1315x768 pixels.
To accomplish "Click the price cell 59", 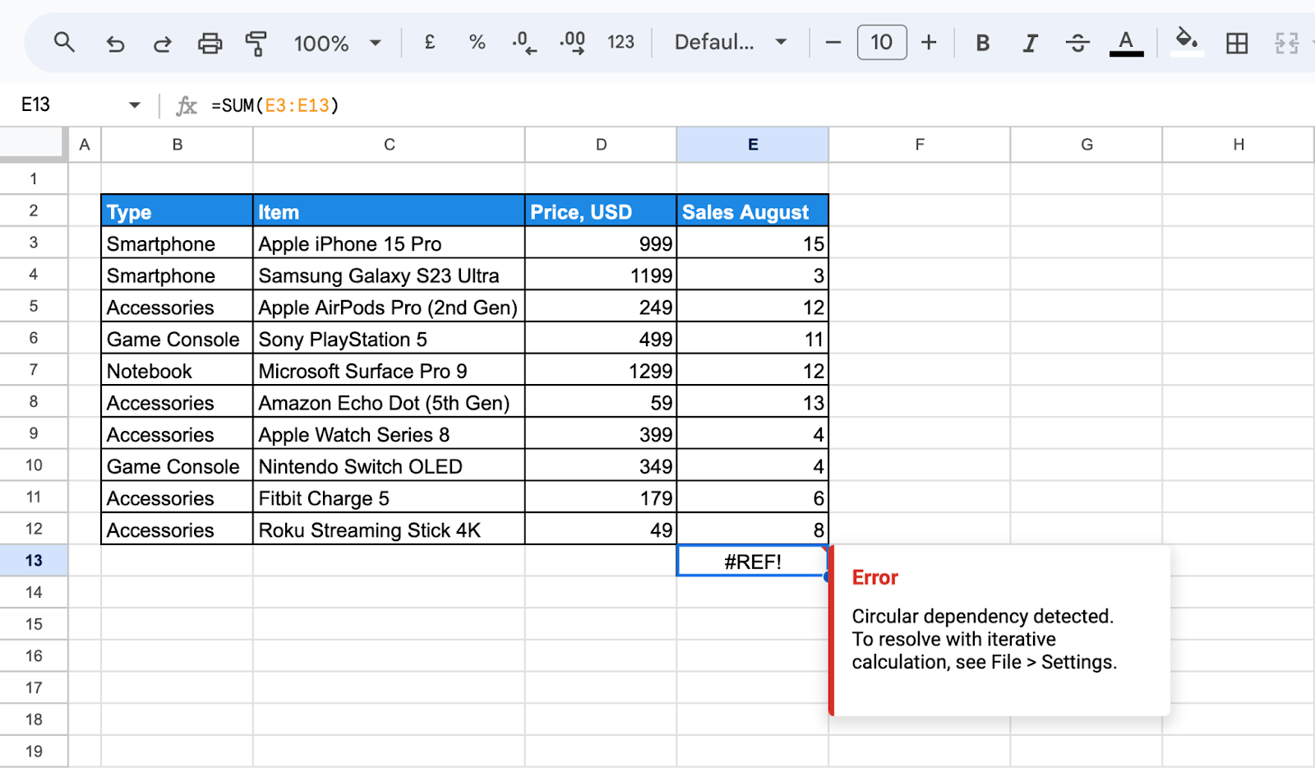I will (x=601, y=403).
